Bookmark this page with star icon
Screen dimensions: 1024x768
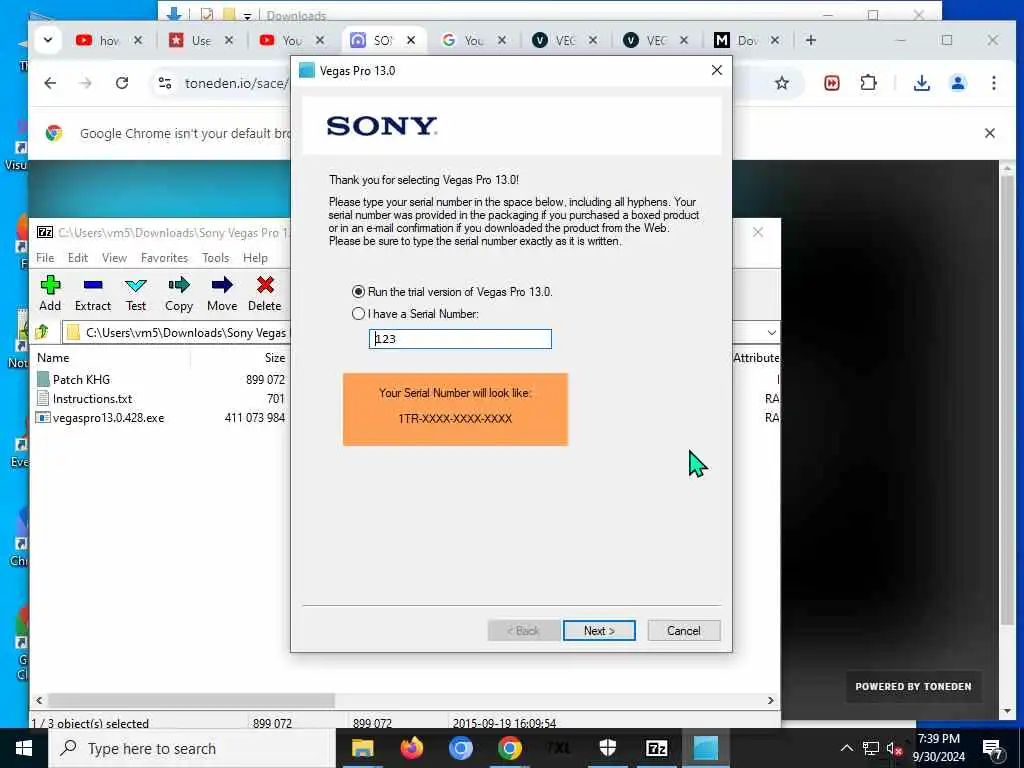coord(782,83)
